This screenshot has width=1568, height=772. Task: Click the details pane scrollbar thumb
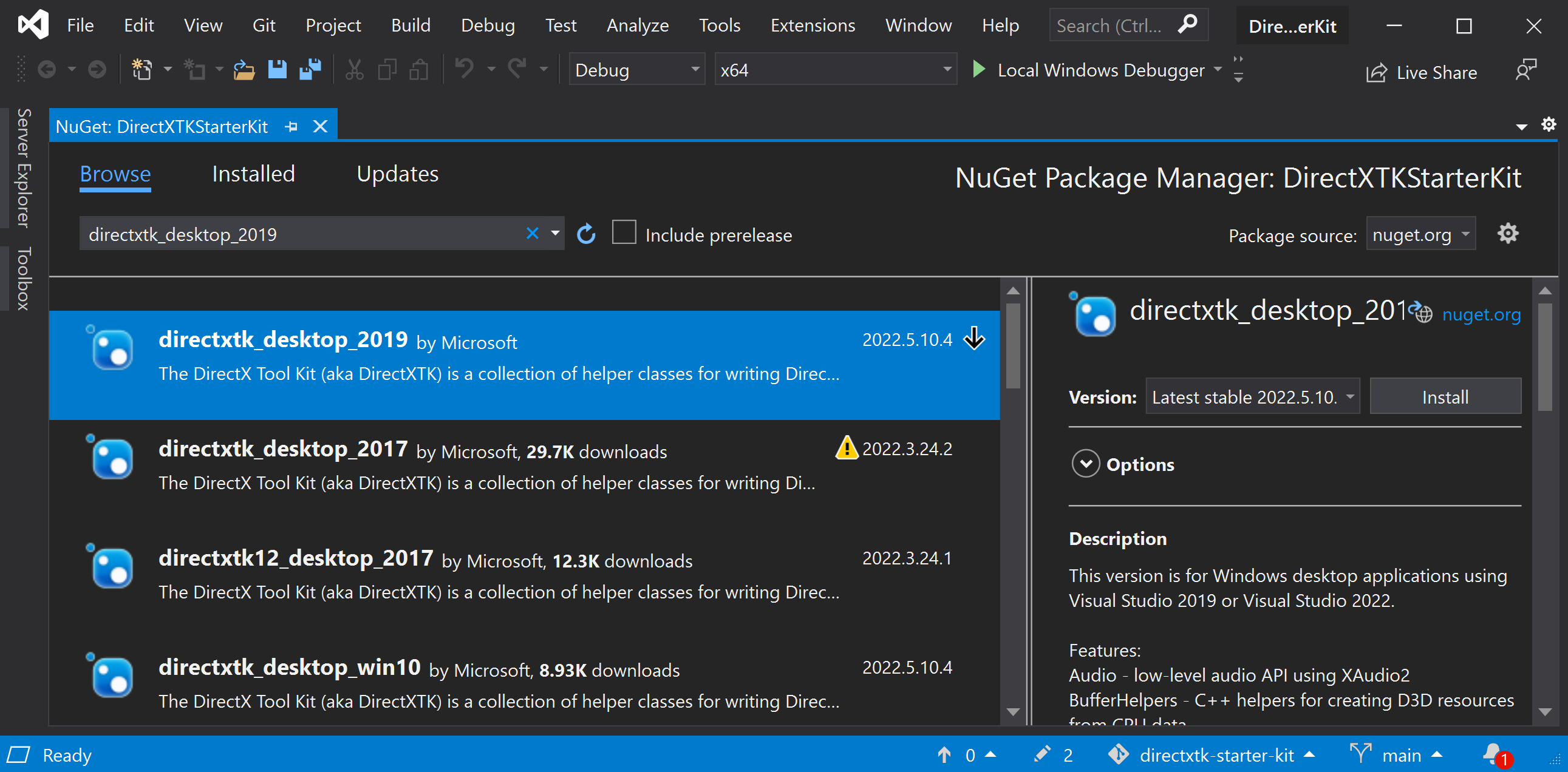1545,357
